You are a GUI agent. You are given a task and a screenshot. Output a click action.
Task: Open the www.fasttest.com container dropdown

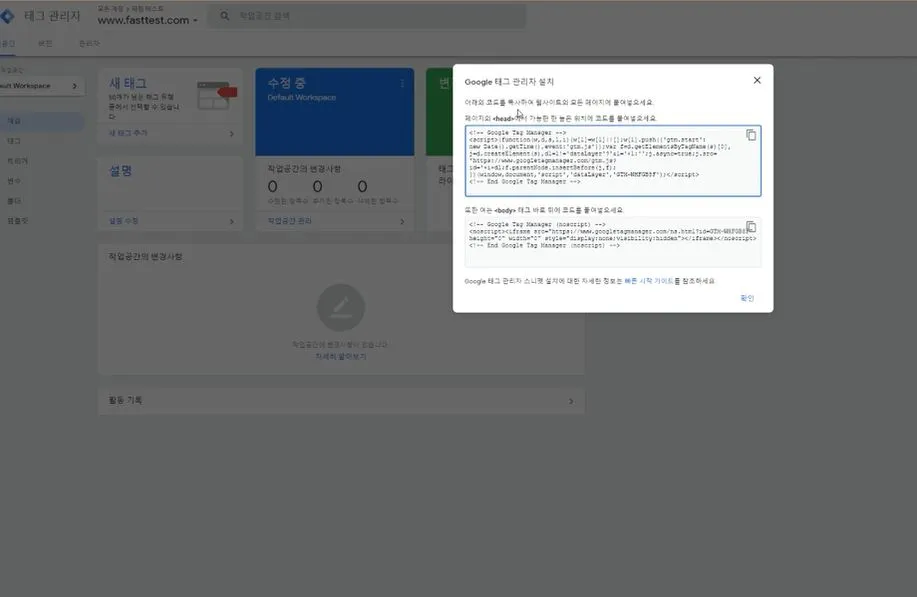(147, 20)
